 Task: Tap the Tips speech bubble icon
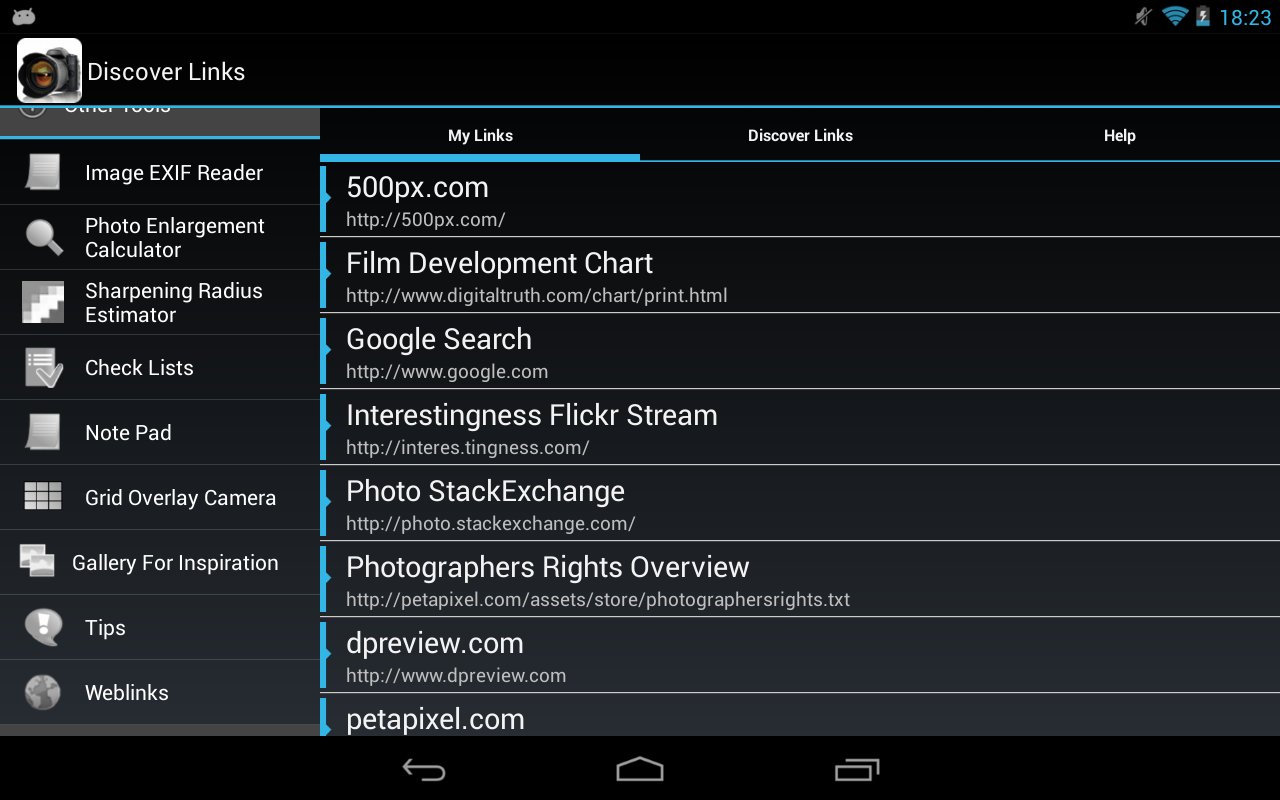(43, 627)
